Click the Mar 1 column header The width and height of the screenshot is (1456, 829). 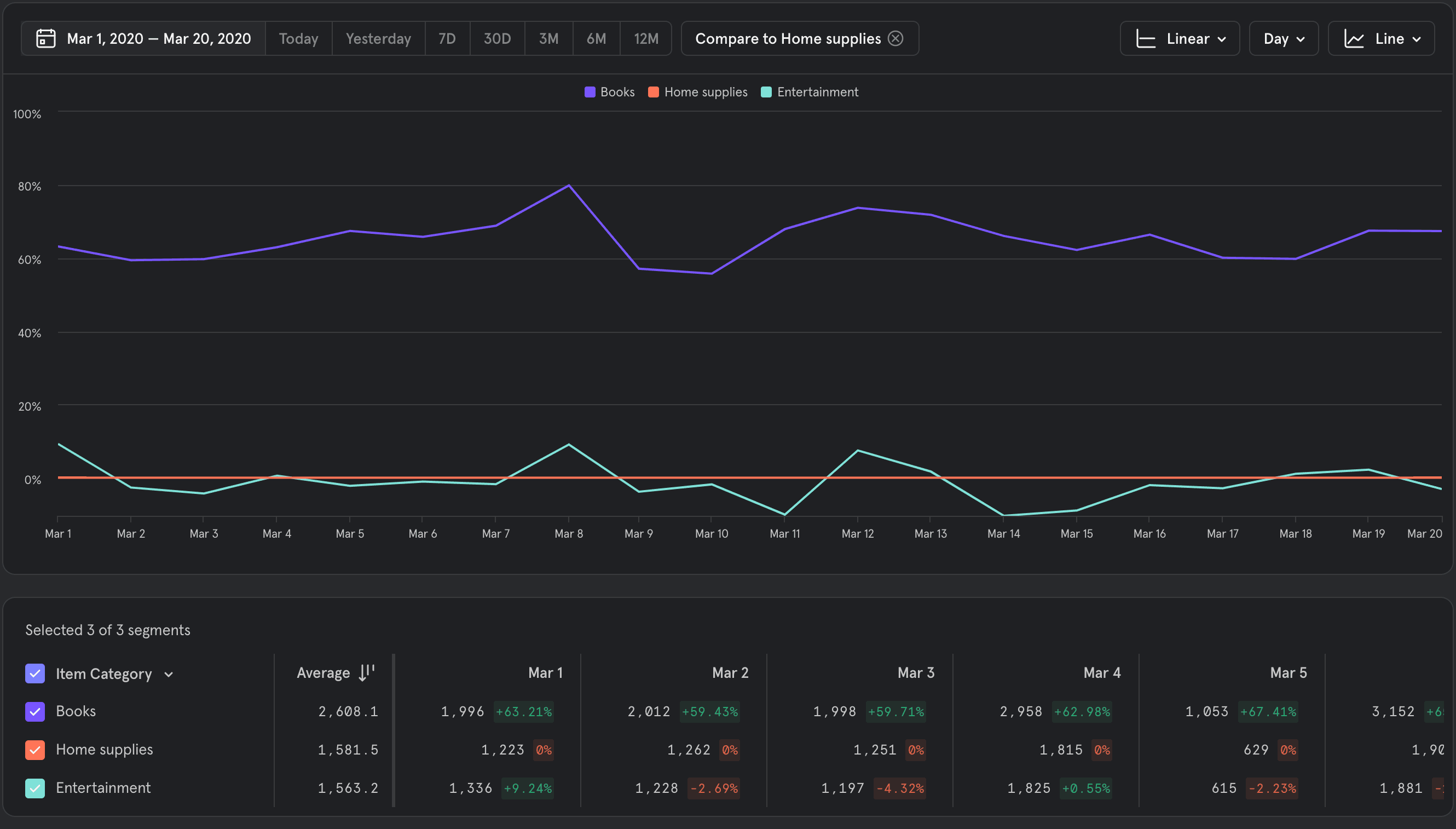click(545, 672)
